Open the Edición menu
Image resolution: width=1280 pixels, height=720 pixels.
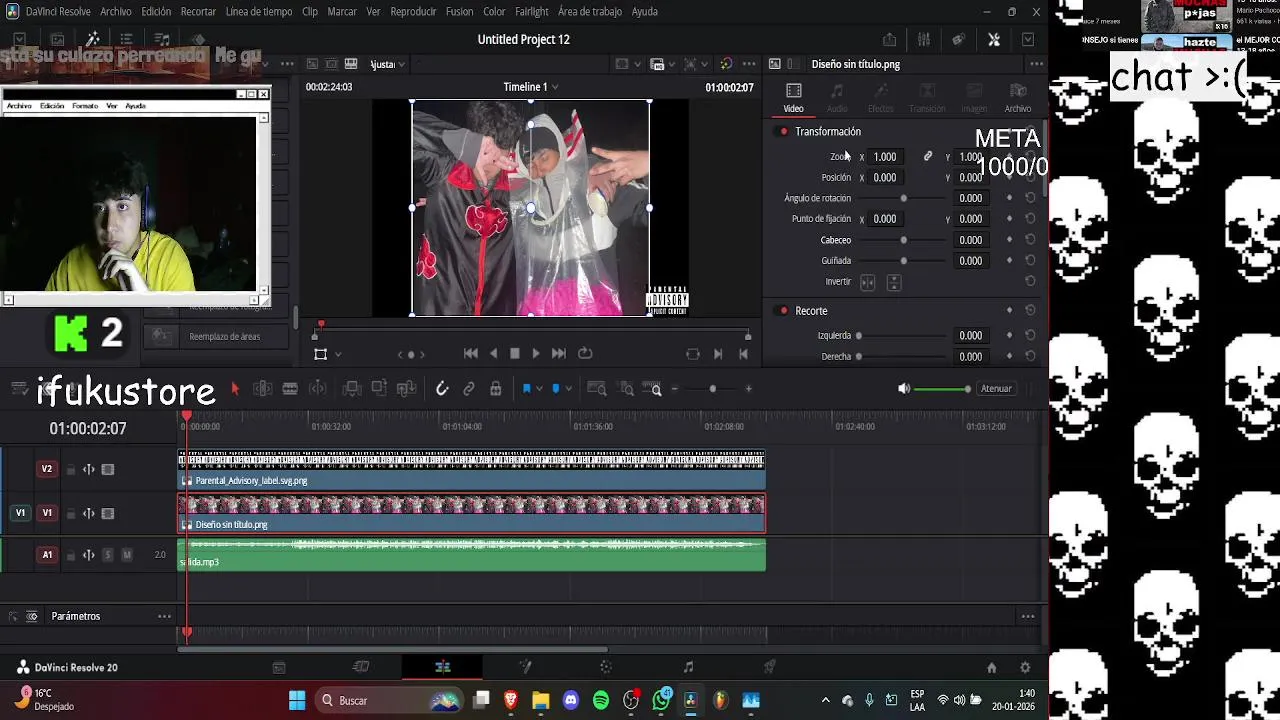point(156,12)
